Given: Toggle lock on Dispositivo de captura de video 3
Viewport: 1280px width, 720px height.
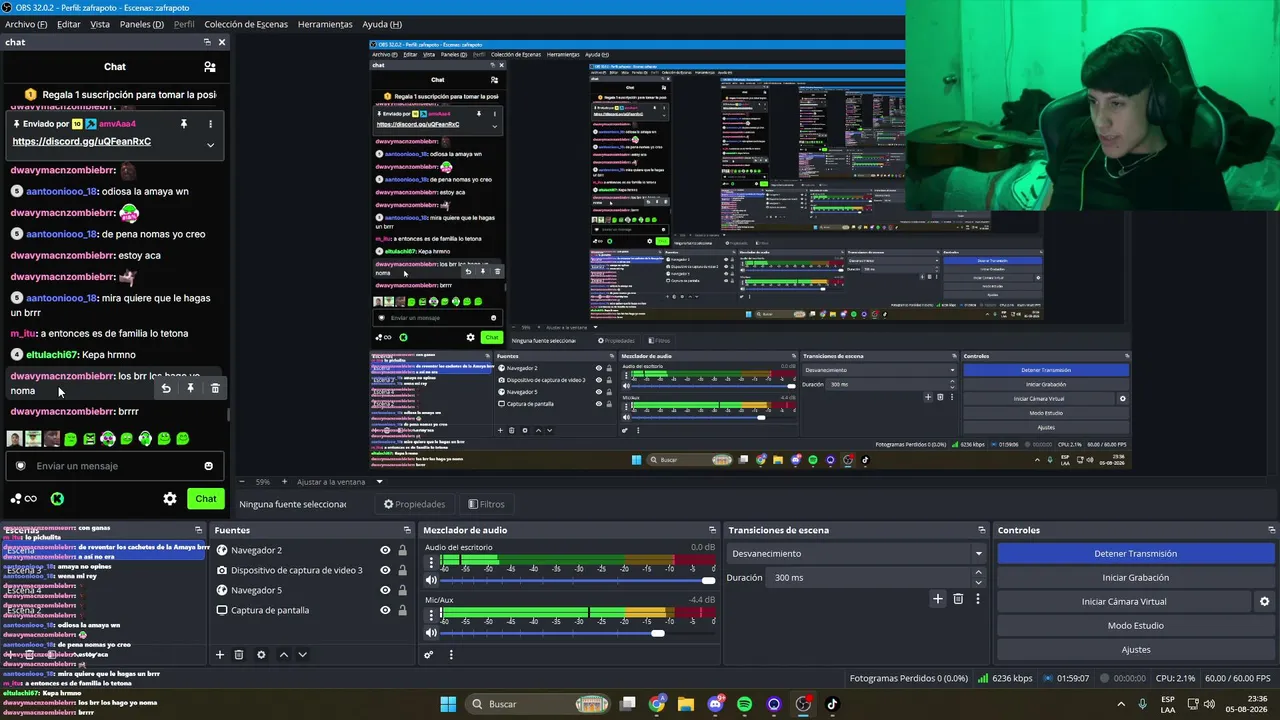Looking at the screenshot, I should click(402, 570).
